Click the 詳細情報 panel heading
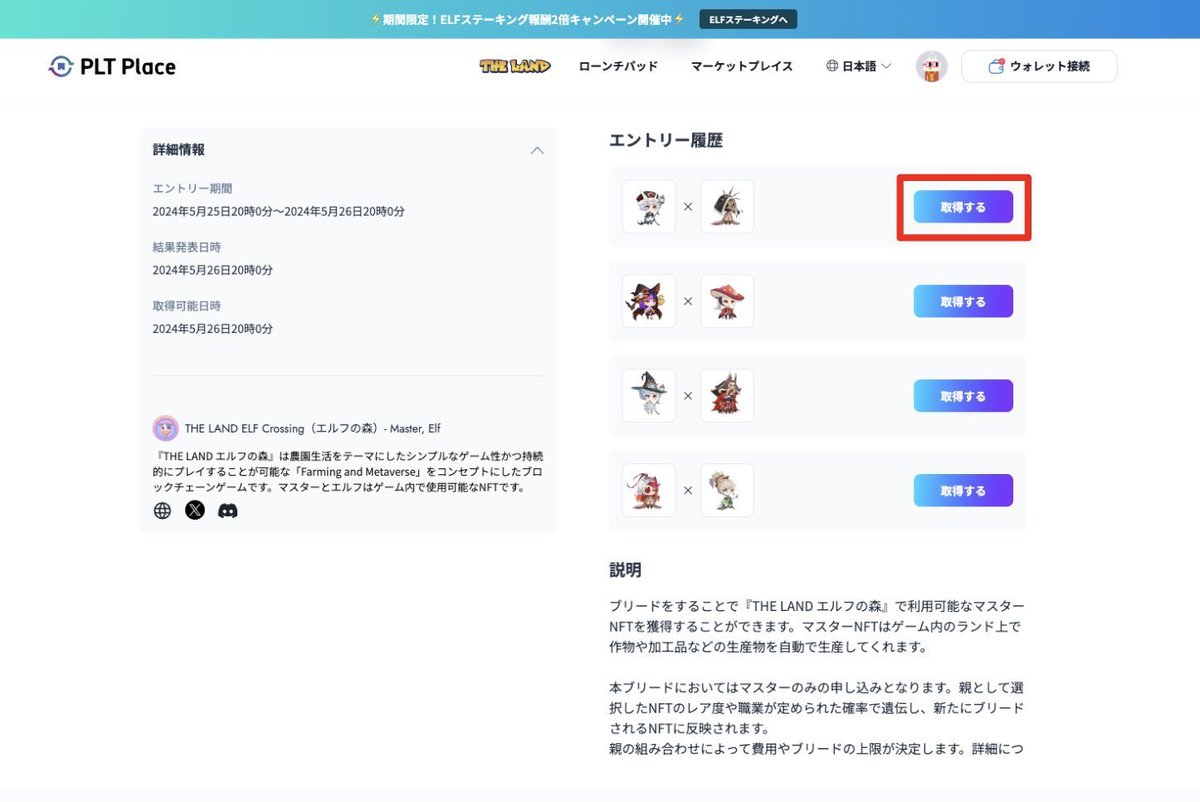Screen dimensions: 1200x802 (x=179, y=149)
